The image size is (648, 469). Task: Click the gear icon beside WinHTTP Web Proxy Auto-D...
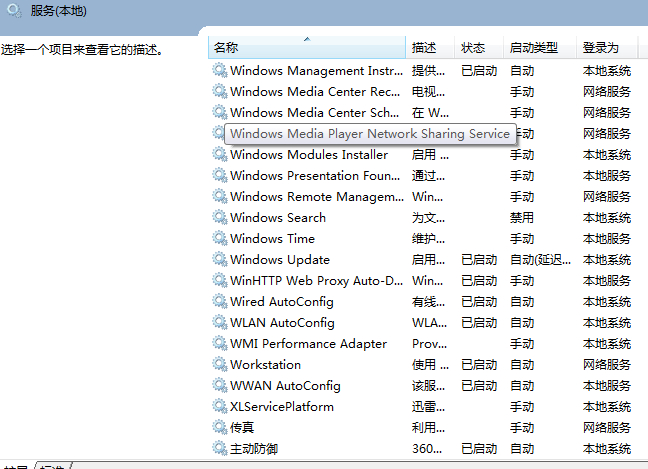(x=220, y=281)
